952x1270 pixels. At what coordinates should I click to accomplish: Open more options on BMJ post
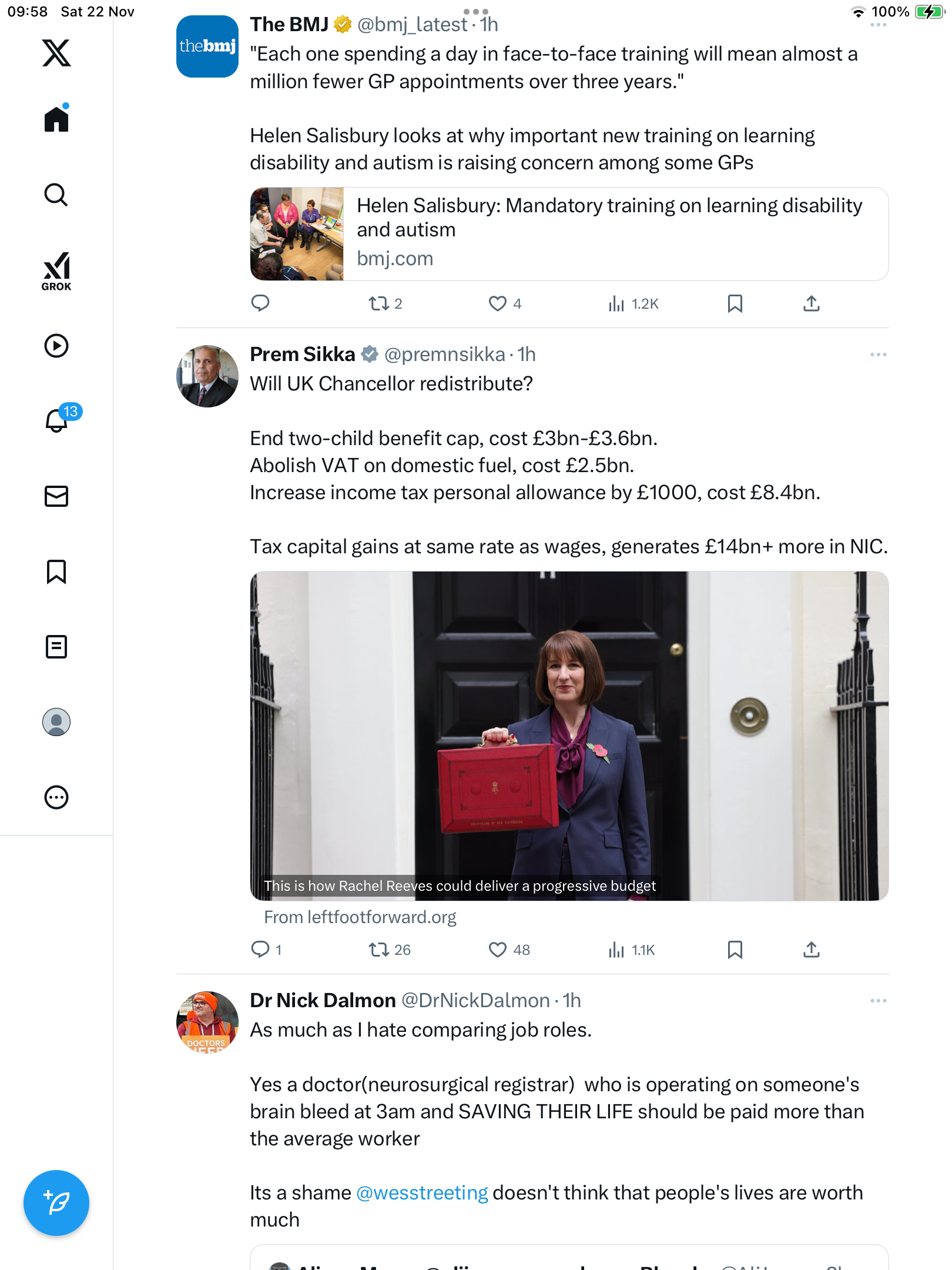point(878,25)
